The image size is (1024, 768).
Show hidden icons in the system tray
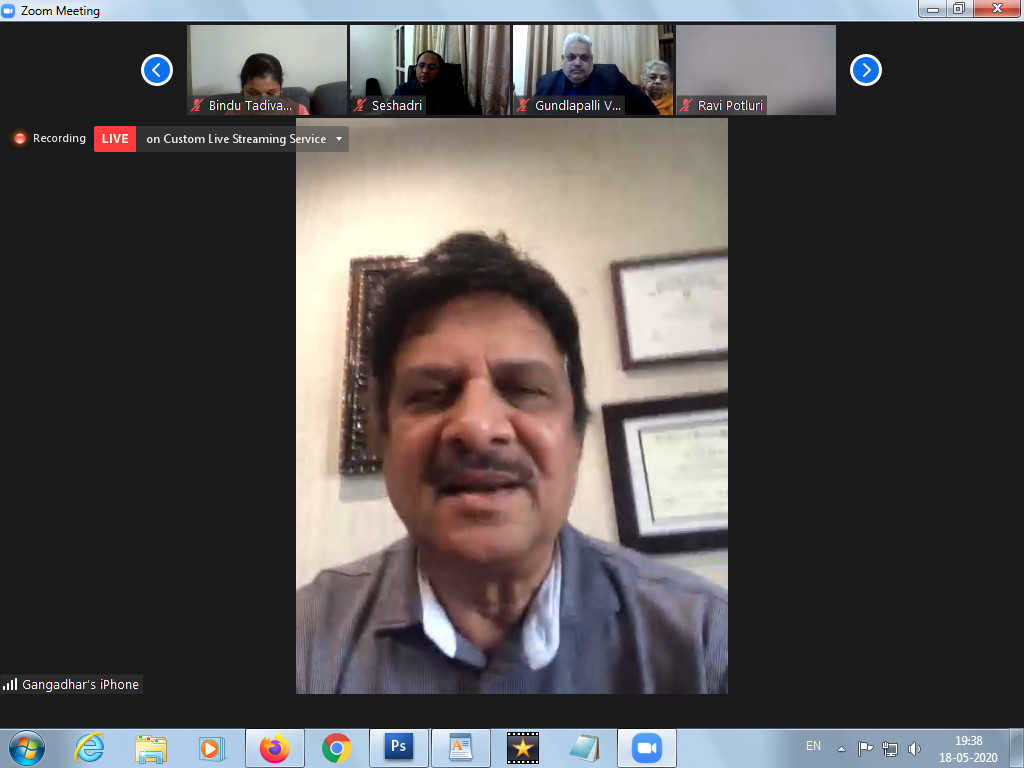click(842, 747)
